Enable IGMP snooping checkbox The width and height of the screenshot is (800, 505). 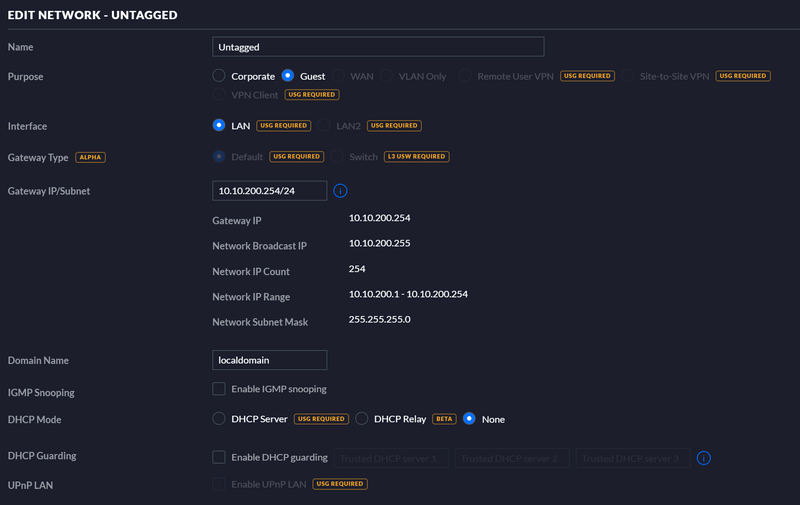tap(219, 389)
